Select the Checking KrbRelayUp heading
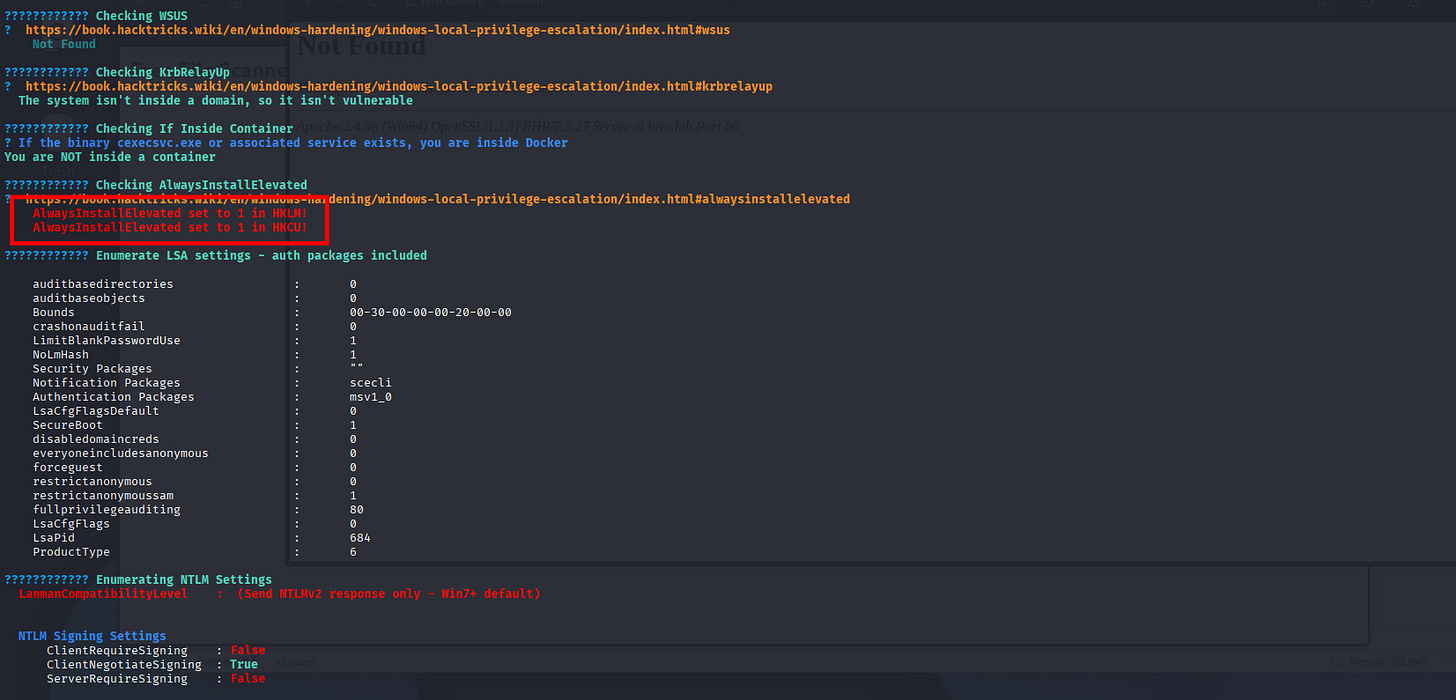This screenshot has height=700, width=1456. 162,72
